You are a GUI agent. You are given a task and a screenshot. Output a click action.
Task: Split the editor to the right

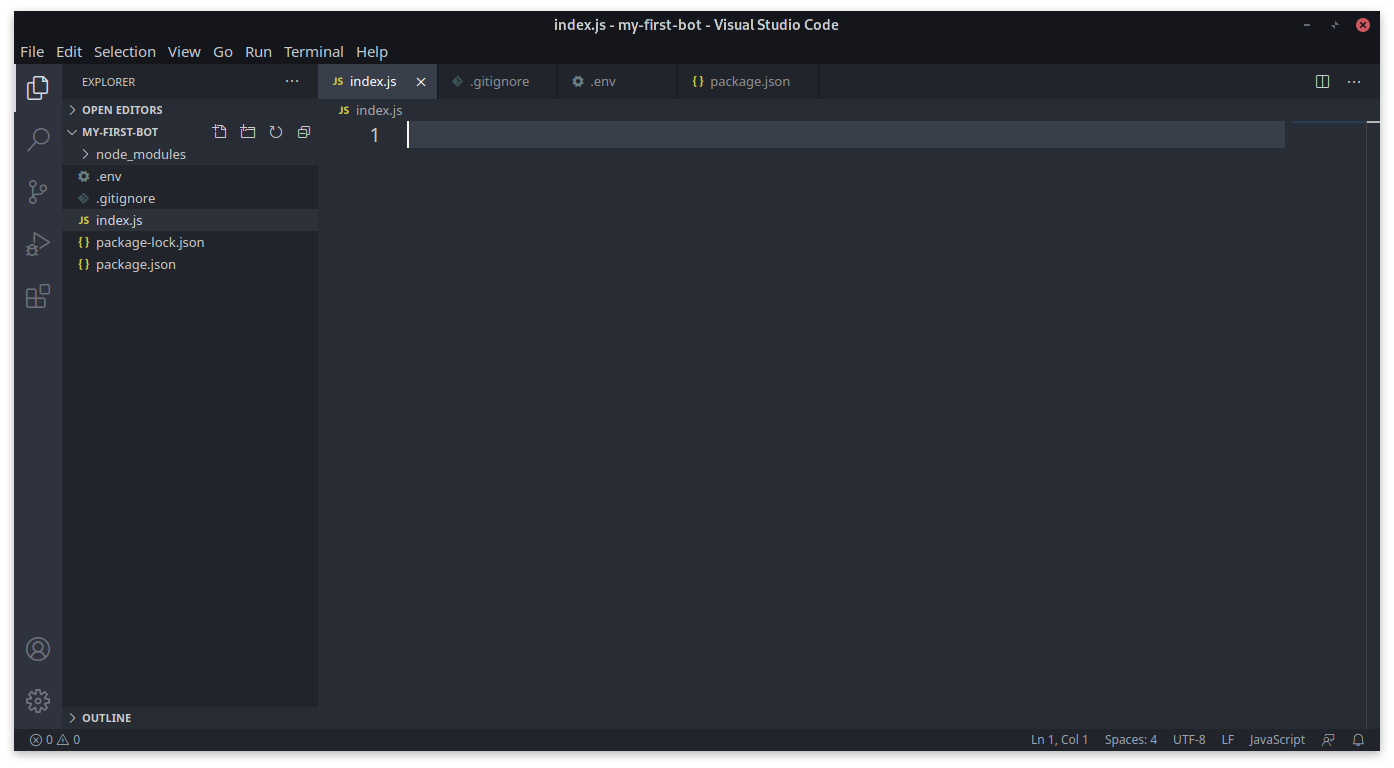(1323, 82)
